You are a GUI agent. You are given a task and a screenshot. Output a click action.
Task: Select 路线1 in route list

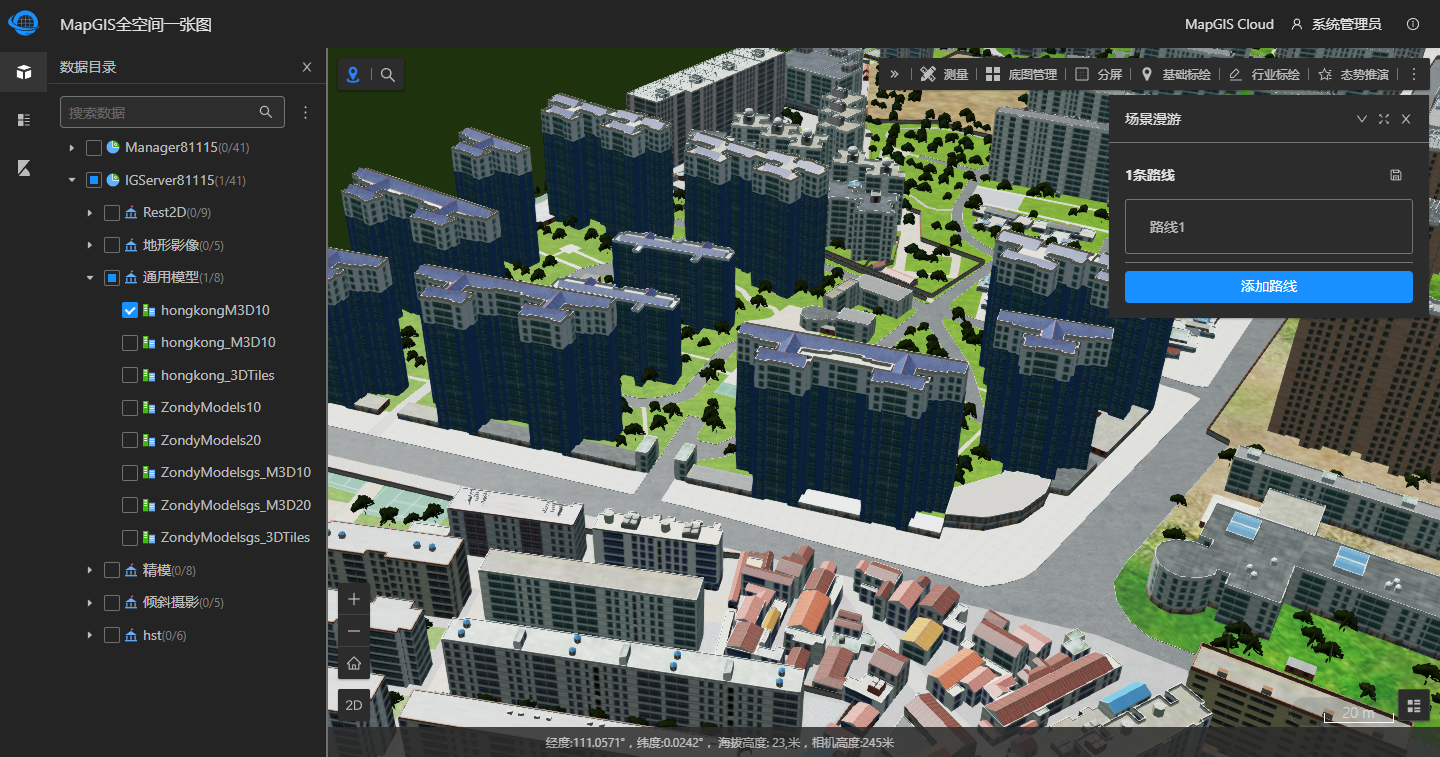tap(1268, 227)
